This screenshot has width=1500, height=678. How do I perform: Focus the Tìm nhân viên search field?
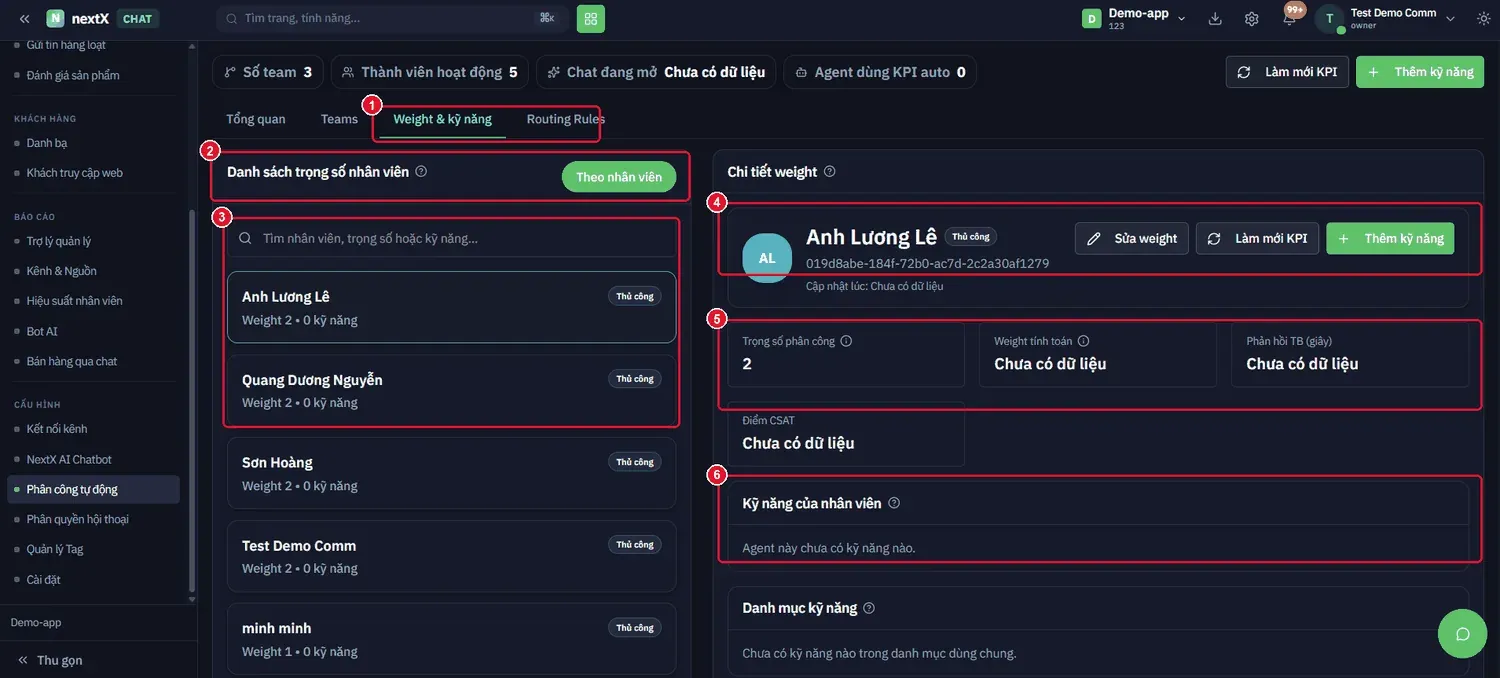(x=452, y=238)
